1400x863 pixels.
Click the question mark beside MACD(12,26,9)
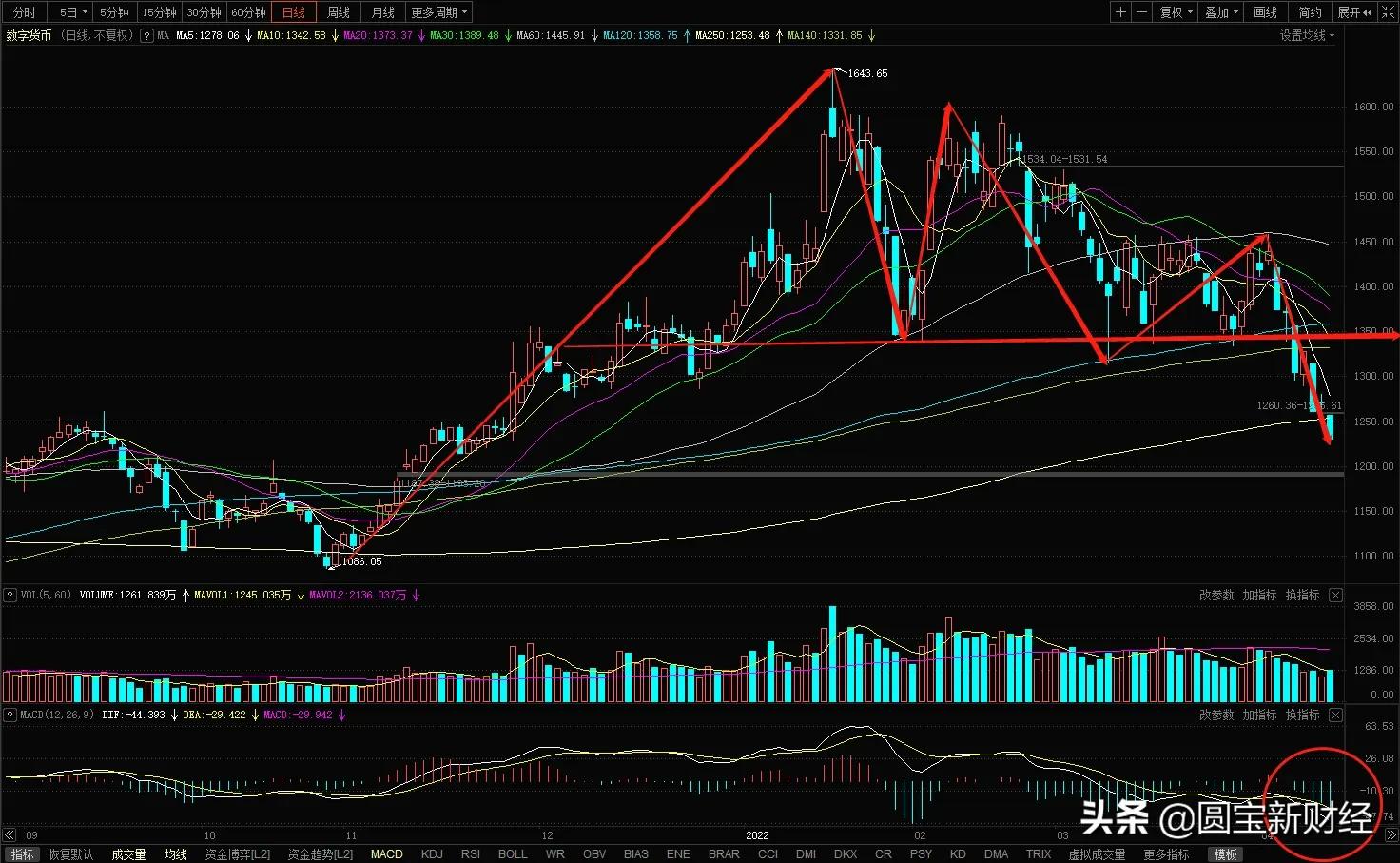[x=10, y=715]
